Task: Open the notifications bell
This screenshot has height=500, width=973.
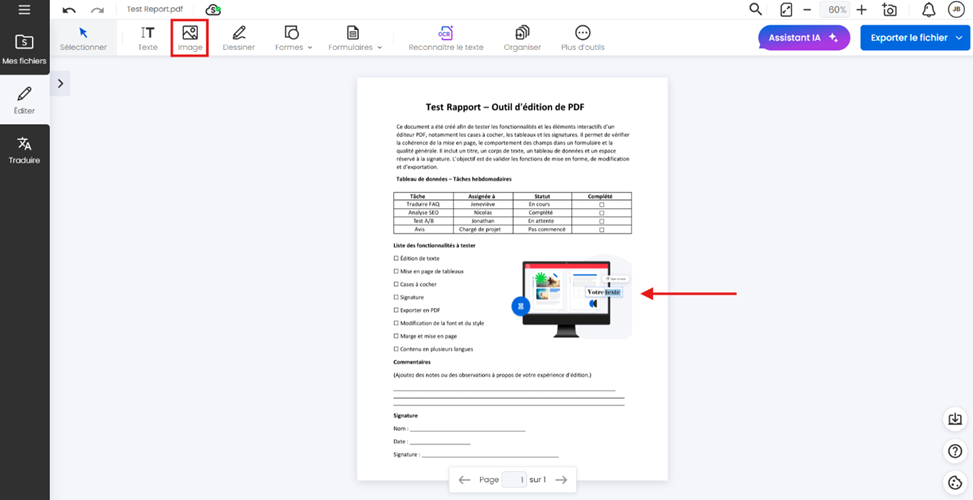Action: point(929,10)
